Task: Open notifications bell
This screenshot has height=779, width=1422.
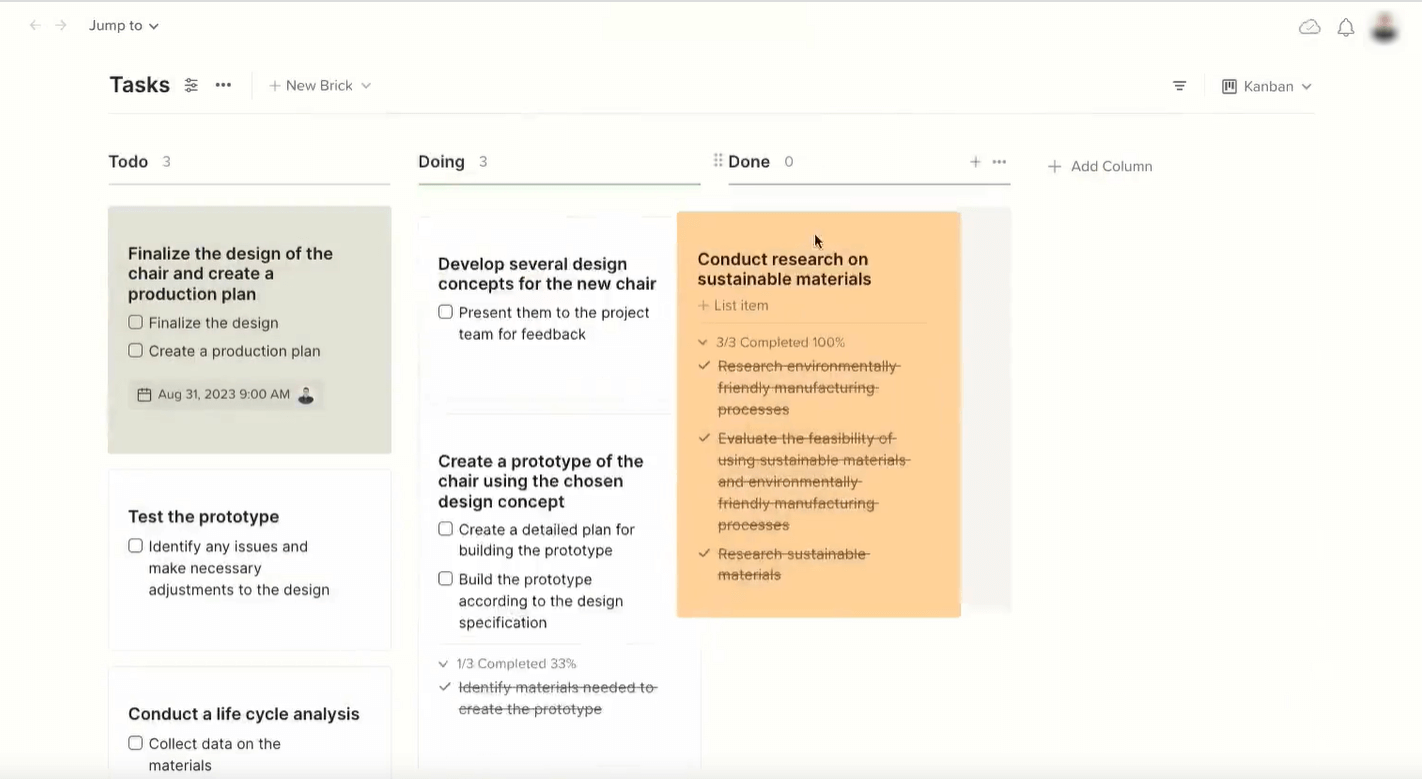Action: (1346, 27)
